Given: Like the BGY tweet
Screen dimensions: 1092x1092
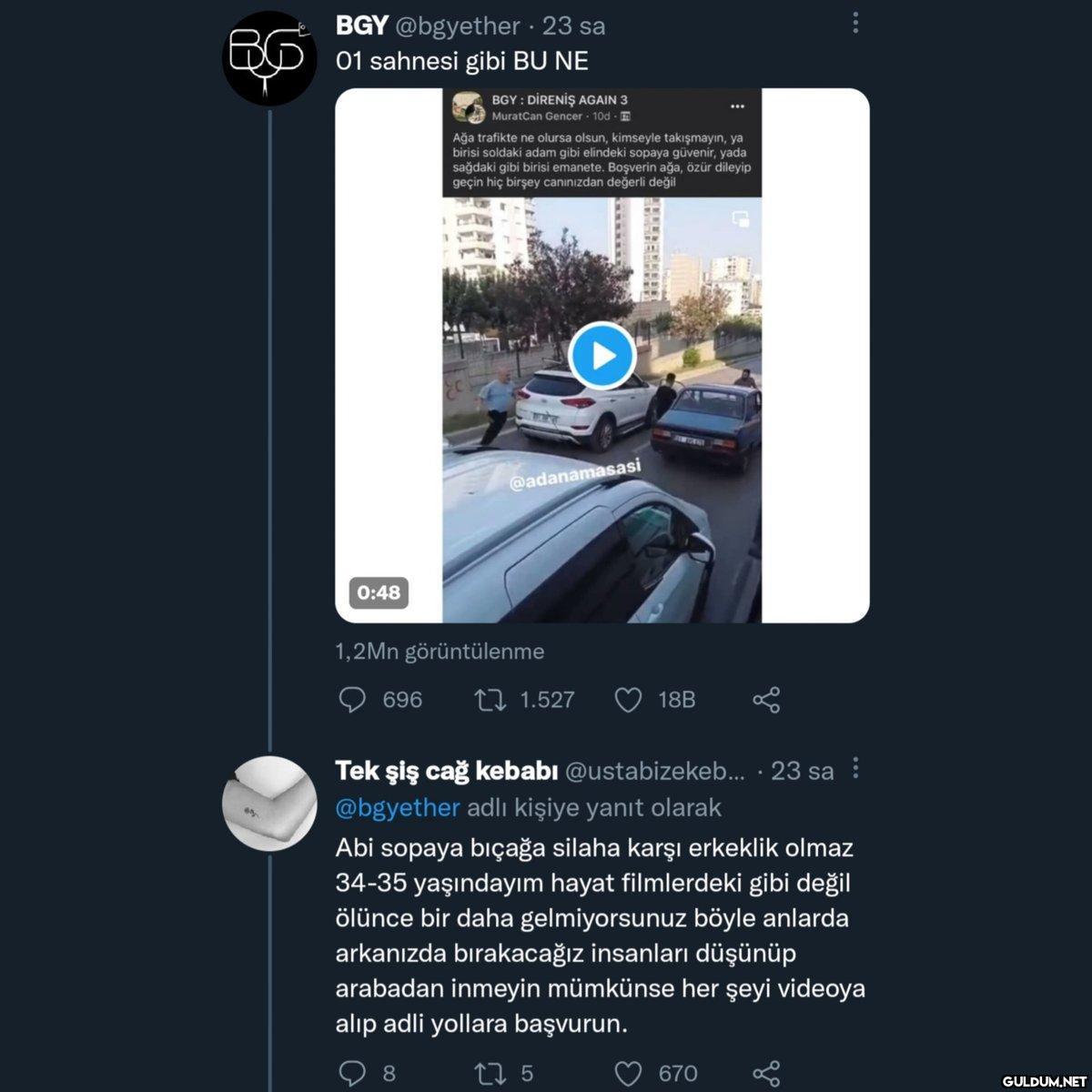Looking at the screenshot, I should (x=628, y=699).
